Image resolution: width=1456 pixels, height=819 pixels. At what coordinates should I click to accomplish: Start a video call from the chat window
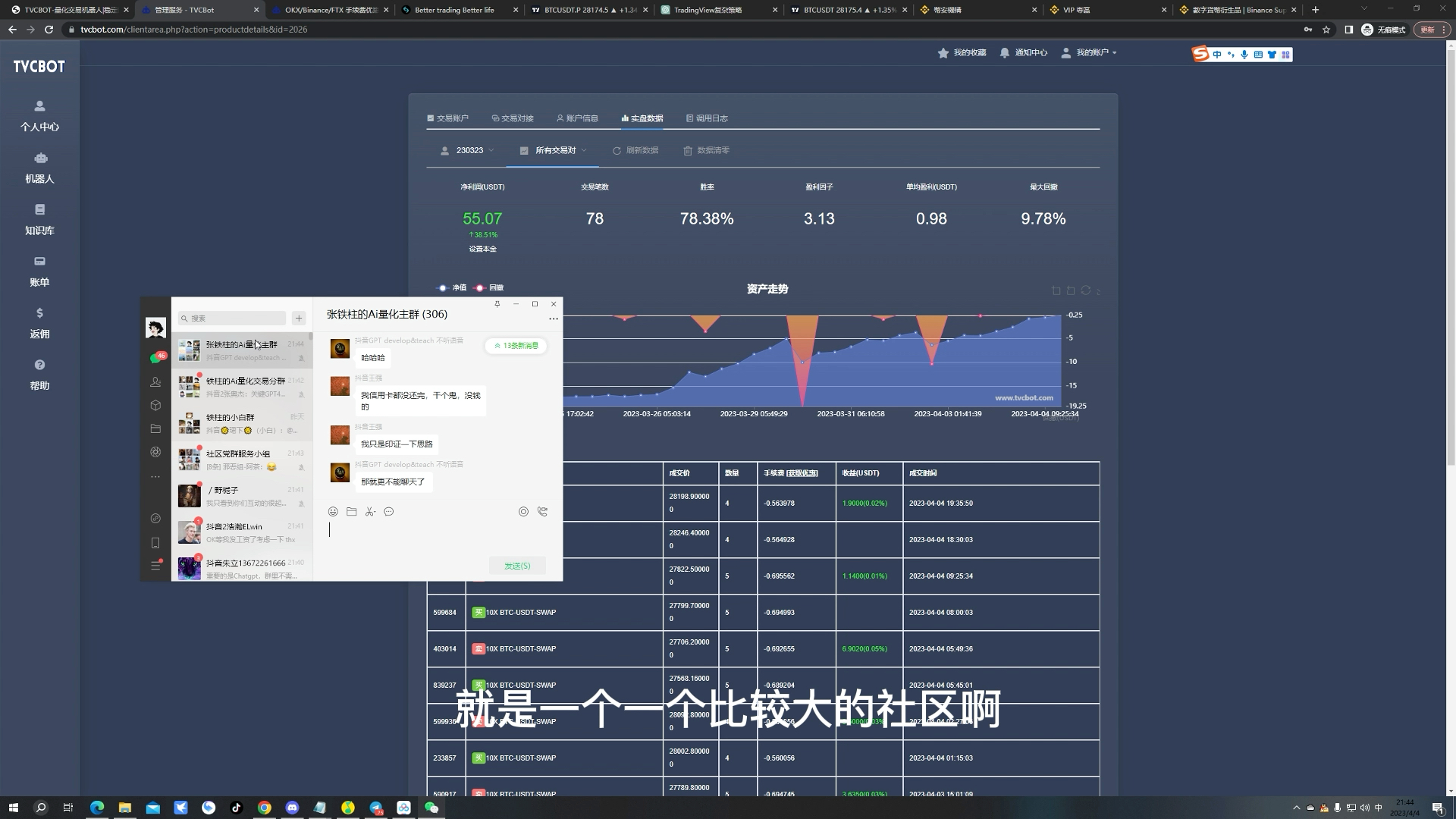point(543,512)
